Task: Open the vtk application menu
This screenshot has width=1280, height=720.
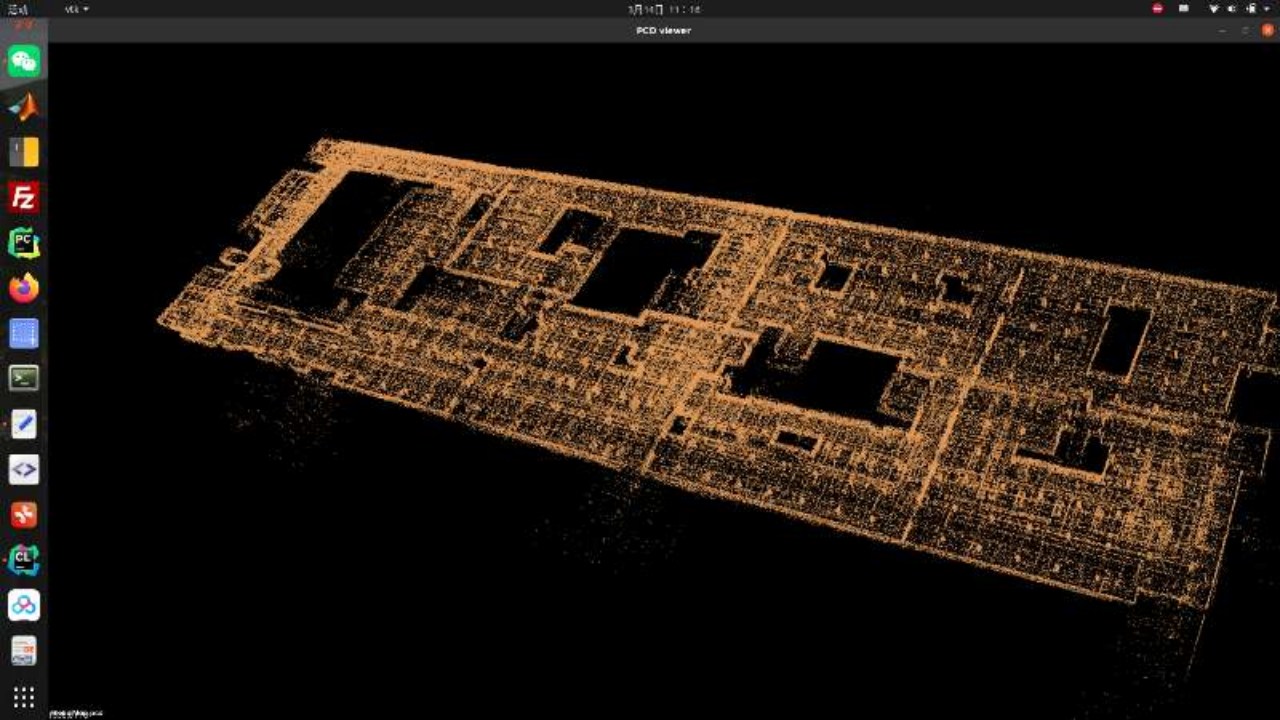Action: pos(76,9)
